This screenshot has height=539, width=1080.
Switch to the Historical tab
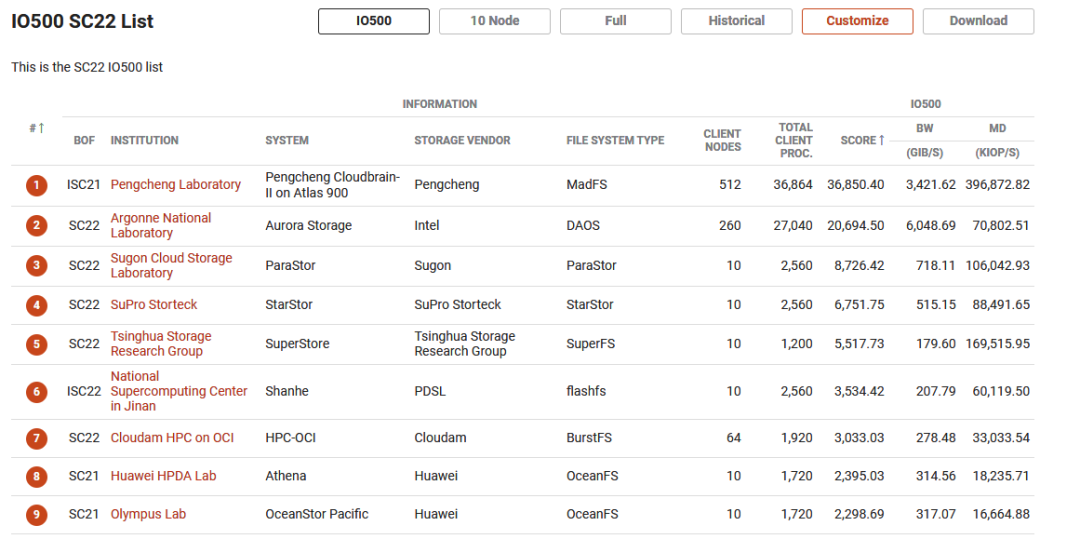736,21
